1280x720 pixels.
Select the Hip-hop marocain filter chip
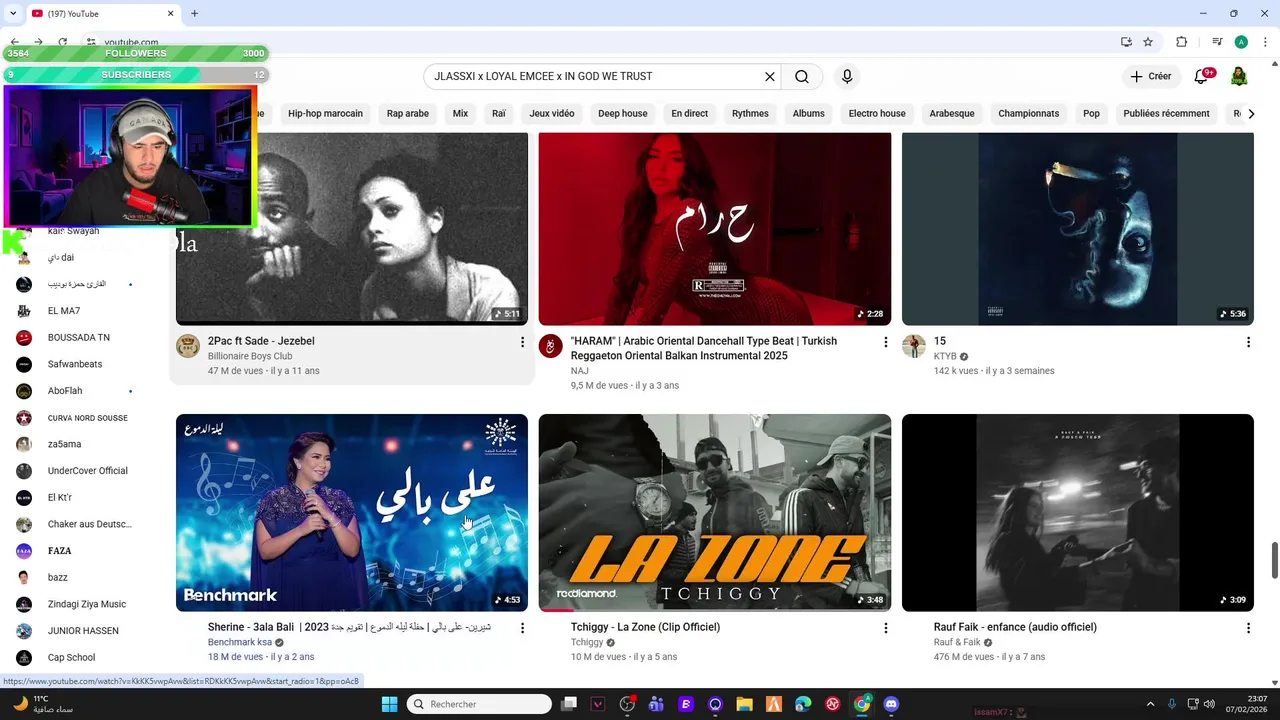click(325, 113)
